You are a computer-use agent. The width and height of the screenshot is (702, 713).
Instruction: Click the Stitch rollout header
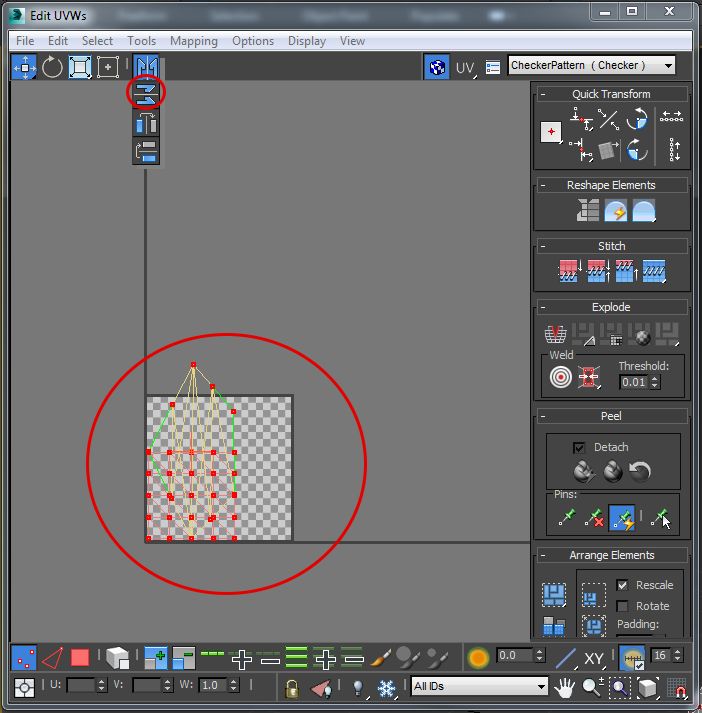[612, 246]
